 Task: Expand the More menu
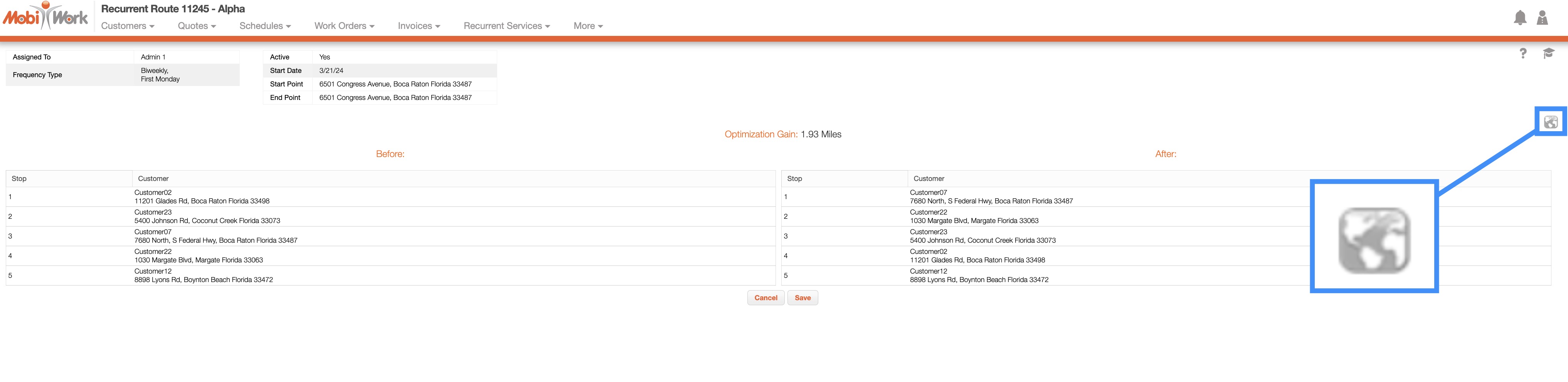[x=587, y=25]
